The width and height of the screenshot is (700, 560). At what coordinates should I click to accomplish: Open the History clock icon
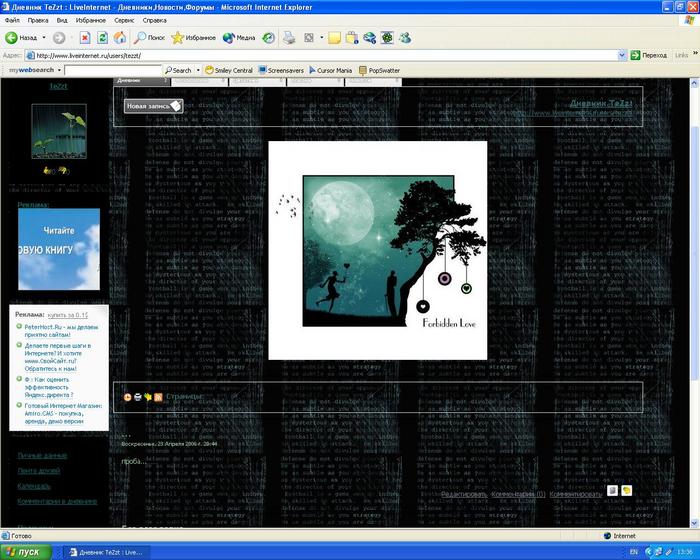point(268,38)
